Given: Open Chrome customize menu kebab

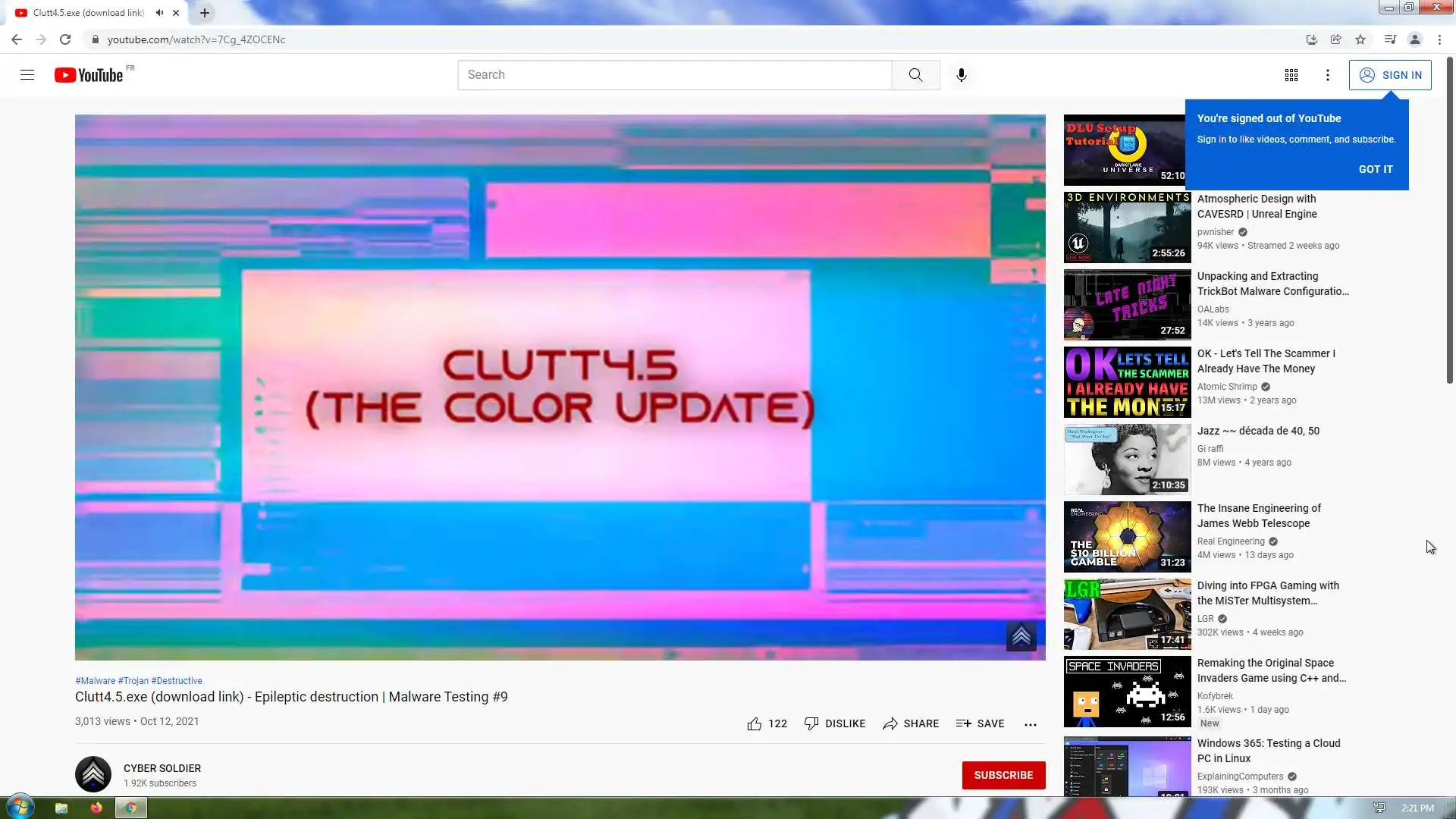Looking at the screenshot, I should pyautogui.click(x=1439, y=39).
